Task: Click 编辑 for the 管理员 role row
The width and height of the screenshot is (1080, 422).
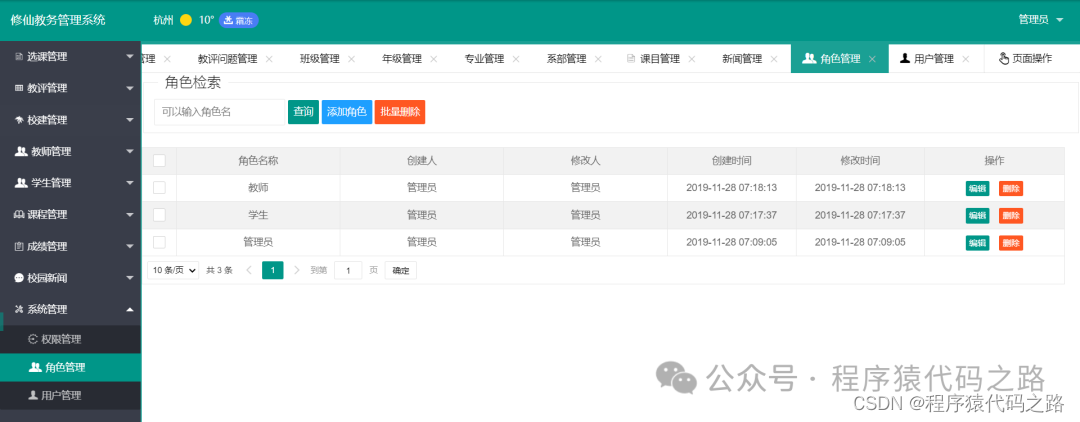Action: point(977,243)
